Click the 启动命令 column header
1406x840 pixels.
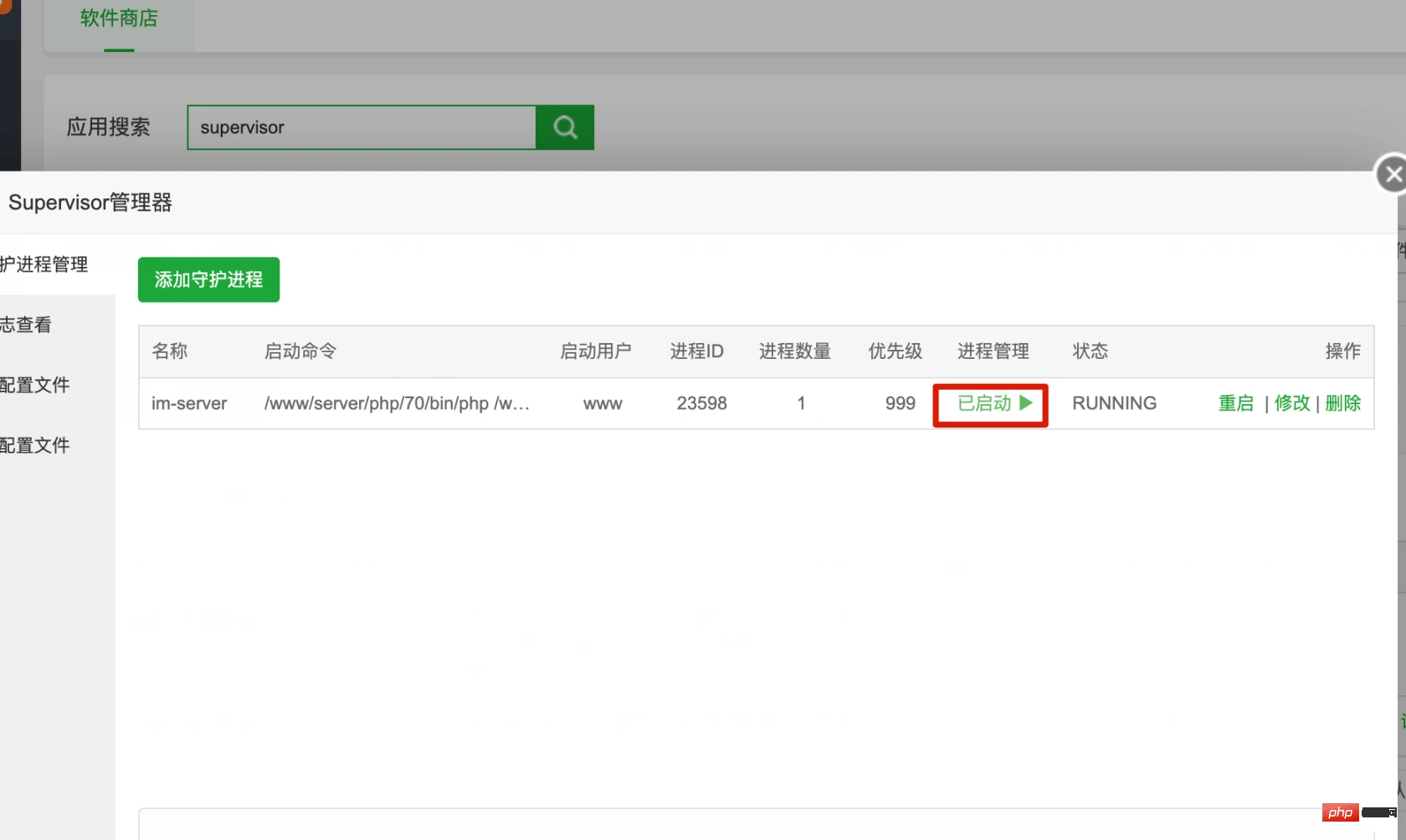[300, 351]
